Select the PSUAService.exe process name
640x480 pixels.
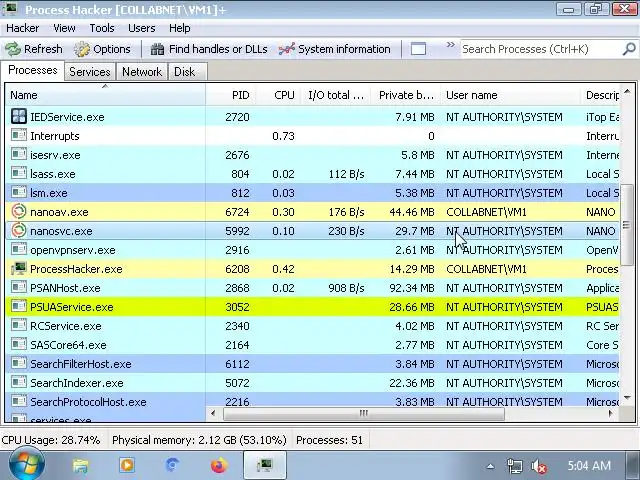(72, 307)
